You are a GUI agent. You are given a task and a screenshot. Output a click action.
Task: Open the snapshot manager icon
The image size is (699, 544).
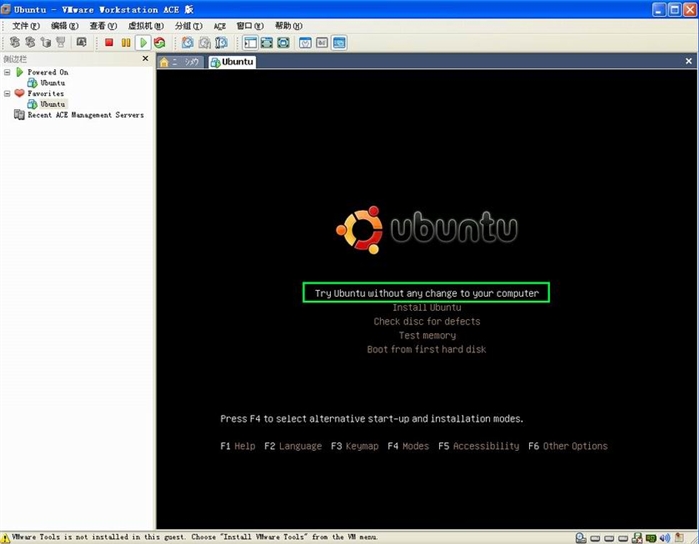(222, 42)
